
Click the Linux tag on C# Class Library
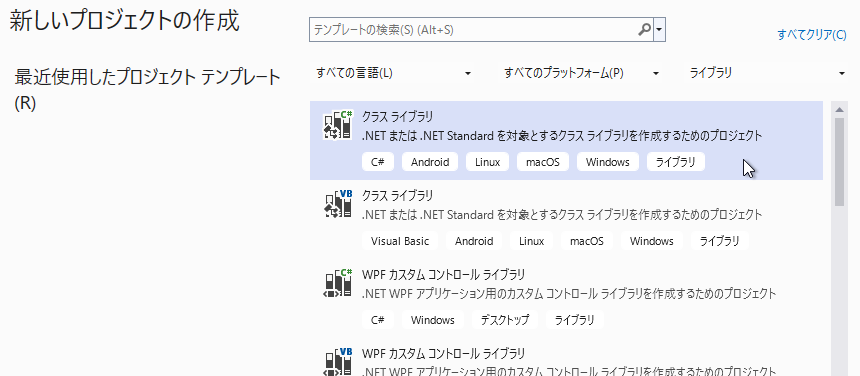(x=488, y=162)
